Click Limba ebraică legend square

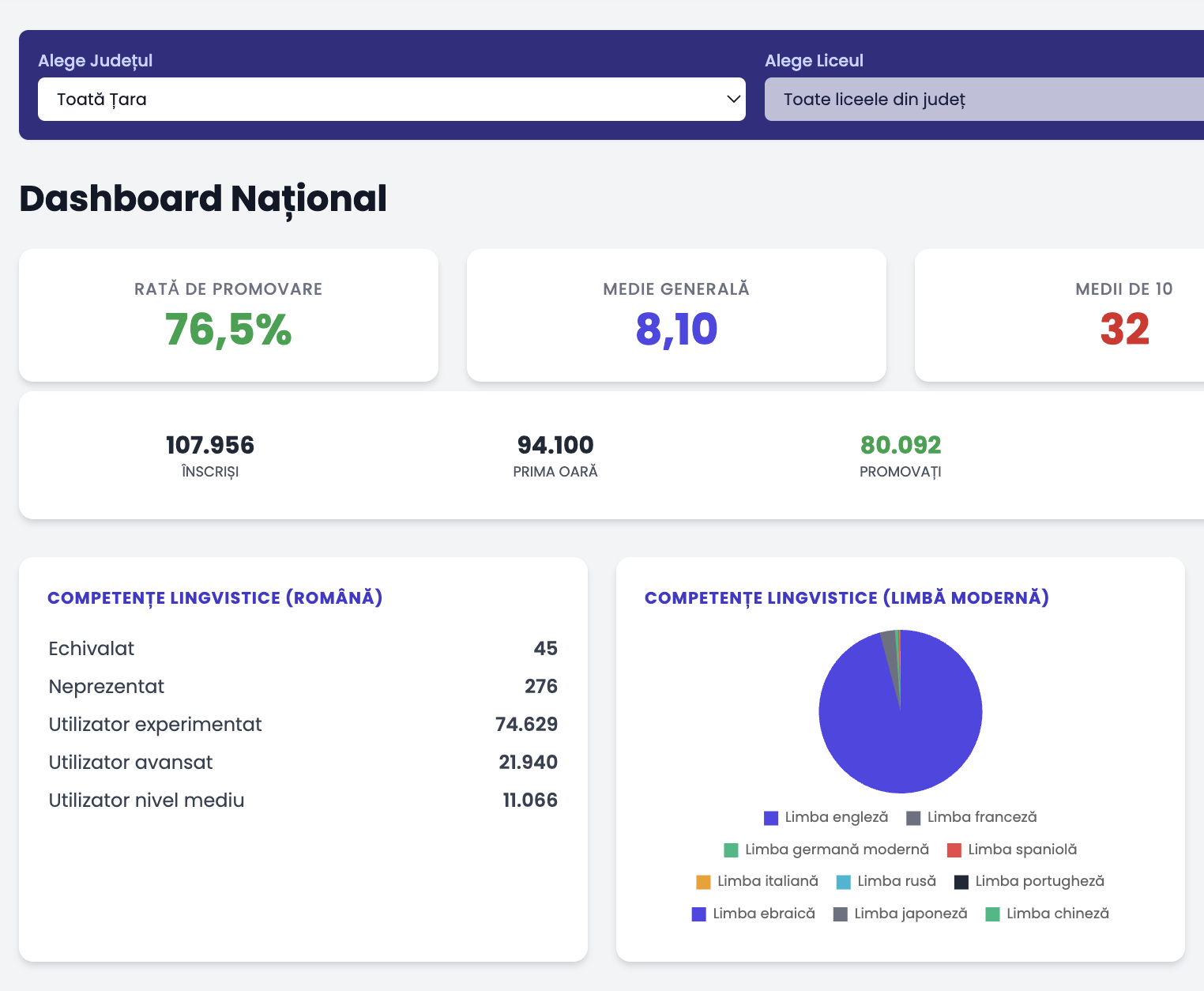(698, 914)
